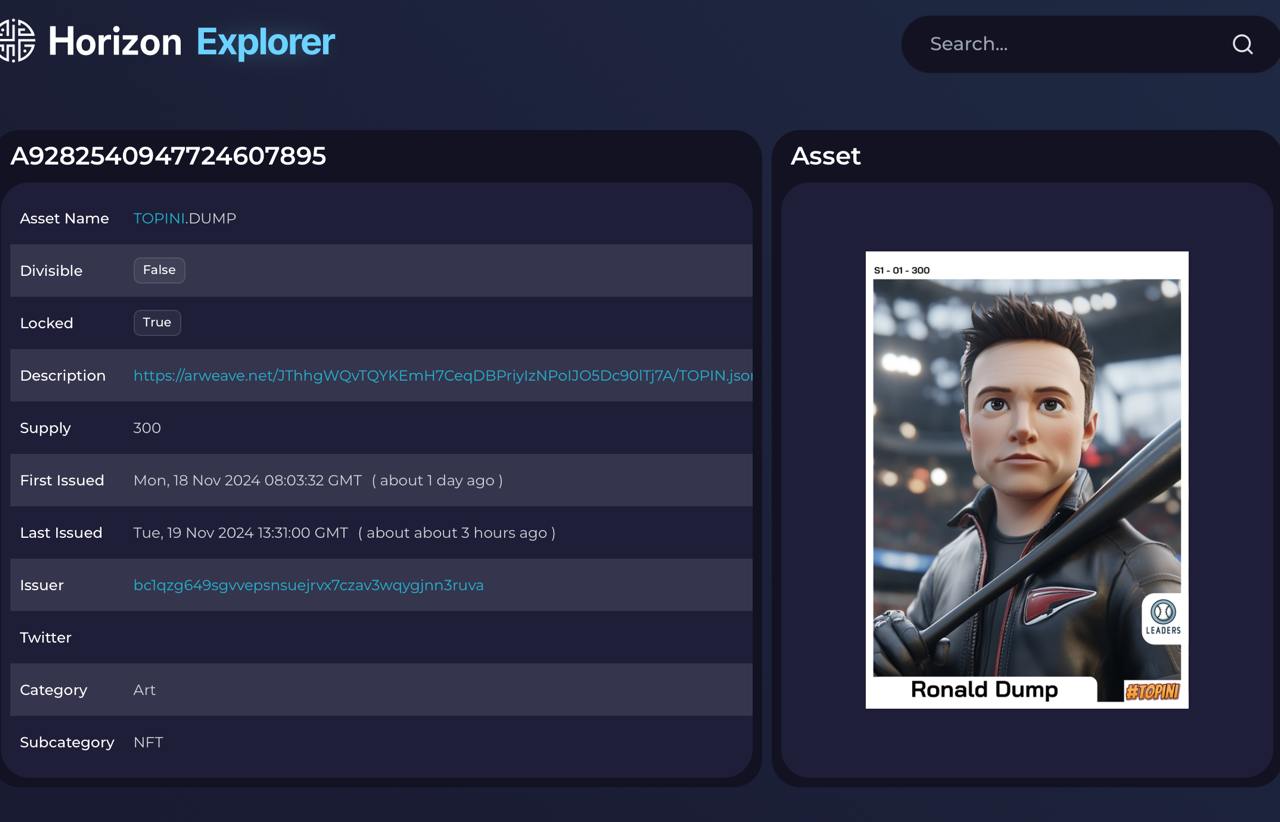Click the Subcategory value NFT

148,742
